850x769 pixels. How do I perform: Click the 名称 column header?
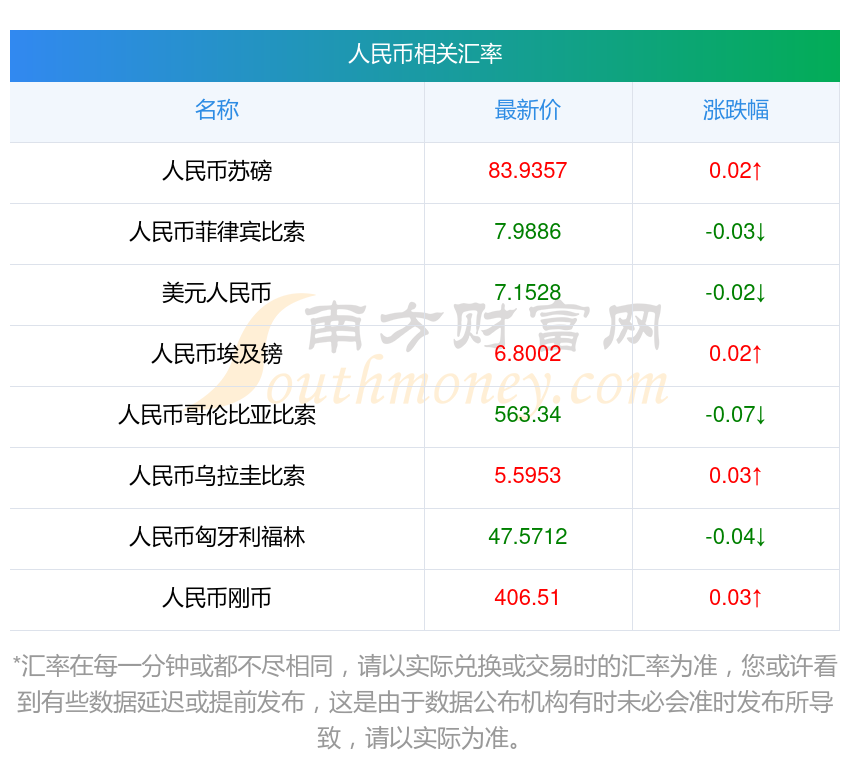(217, 110)
